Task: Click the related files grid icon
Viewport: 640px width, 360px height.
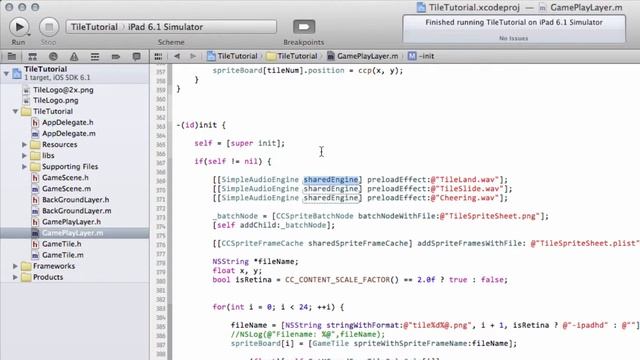Action: point(158,56)
